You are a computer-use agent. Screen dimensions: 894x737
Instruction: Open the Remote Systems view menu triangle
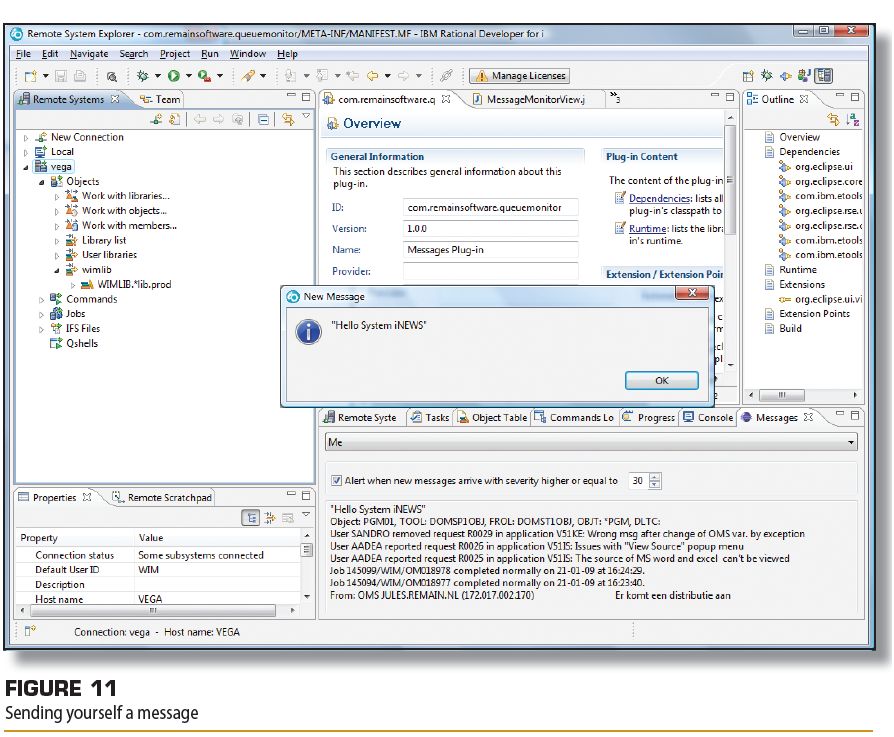coord(306,116)
